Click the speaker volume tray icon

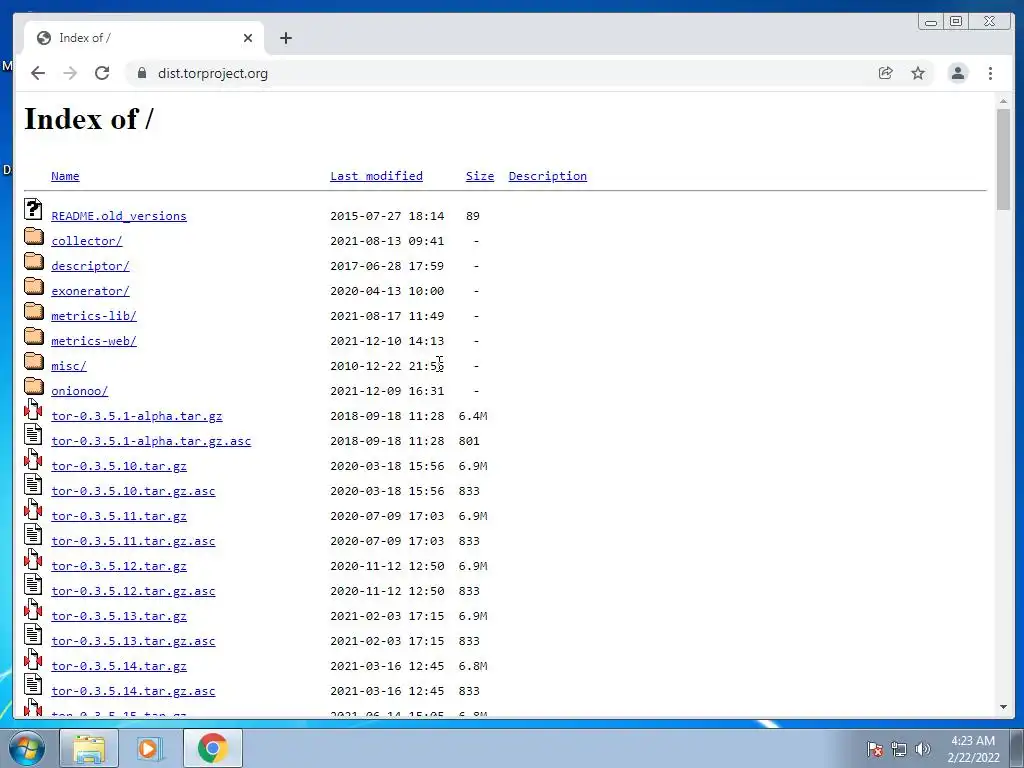click(x=923, y=749)
